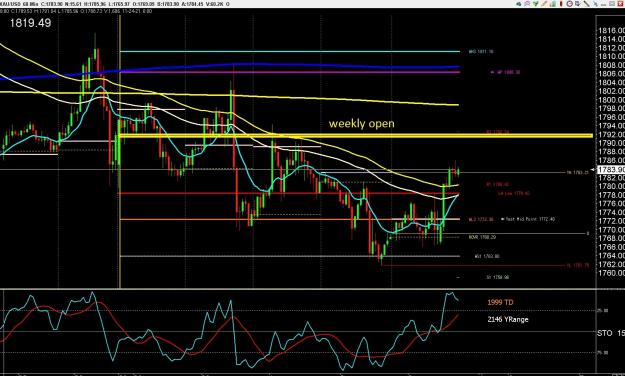Click the '2146 YRange' label
The height and width of the screenshot is (376, 625).
point(508,319)
